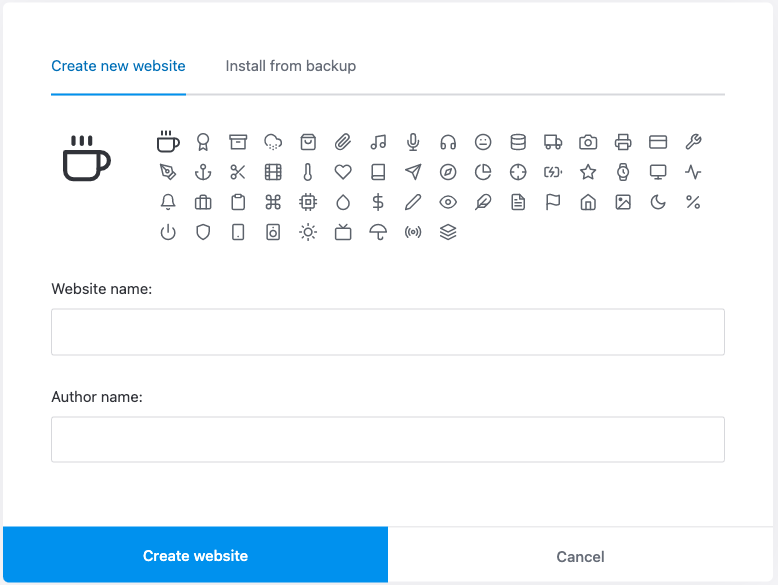Switch to the Install from backup tab
This screenshot has height=585, width=778.
tap(290, 66)
